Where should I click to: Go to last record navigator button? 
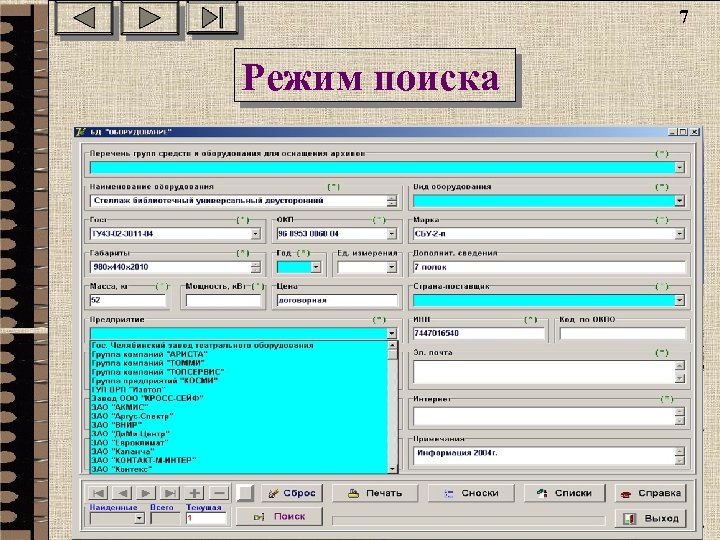(x=169, y=493)
